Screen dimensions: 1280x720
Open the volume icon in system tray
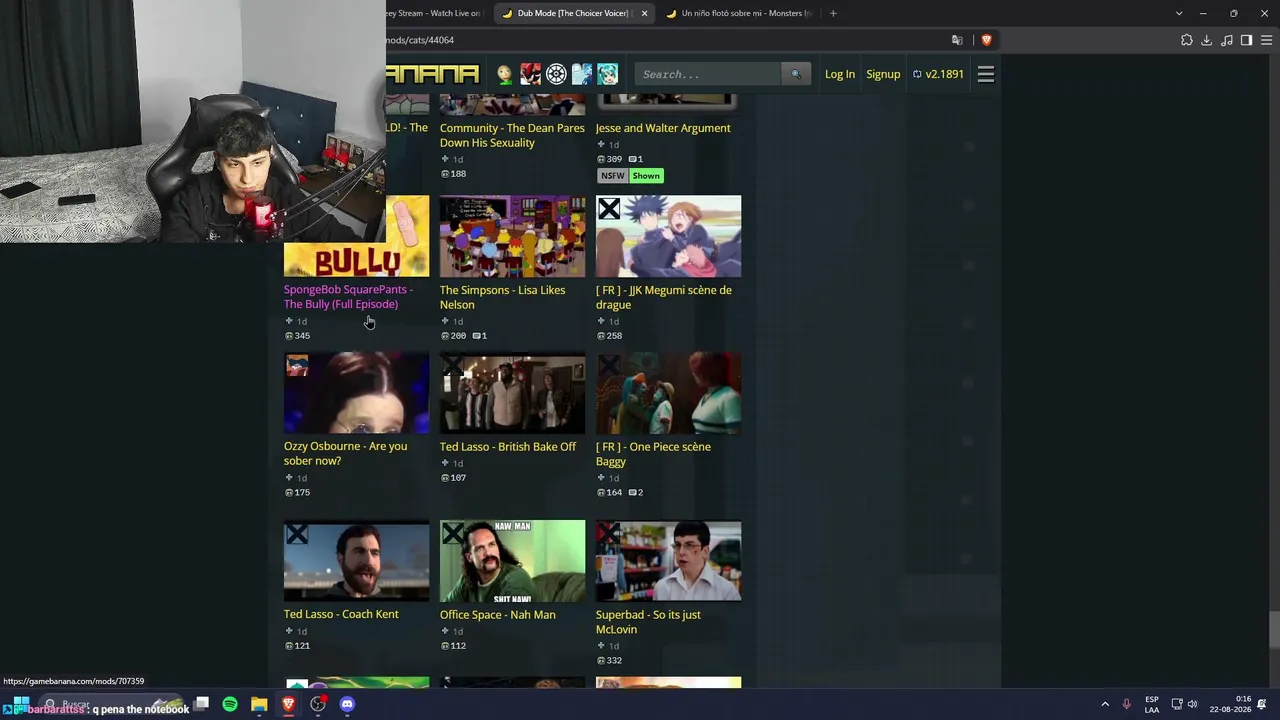tap(1192, 704)
